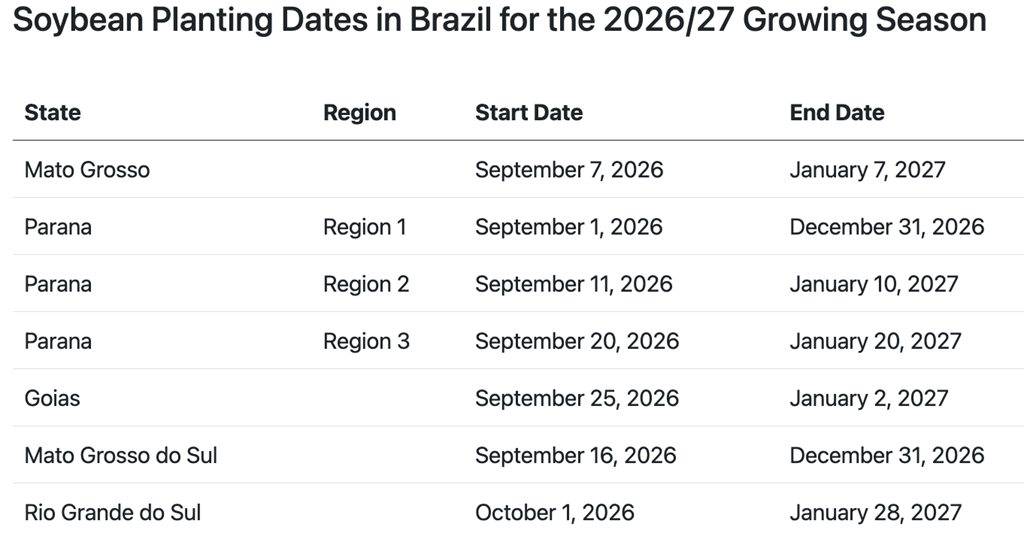Image resolution: width=1024 pixels, height=533 pixels.
Task: Select the January 20, 2027 end date
Action: tap(876, 341)
